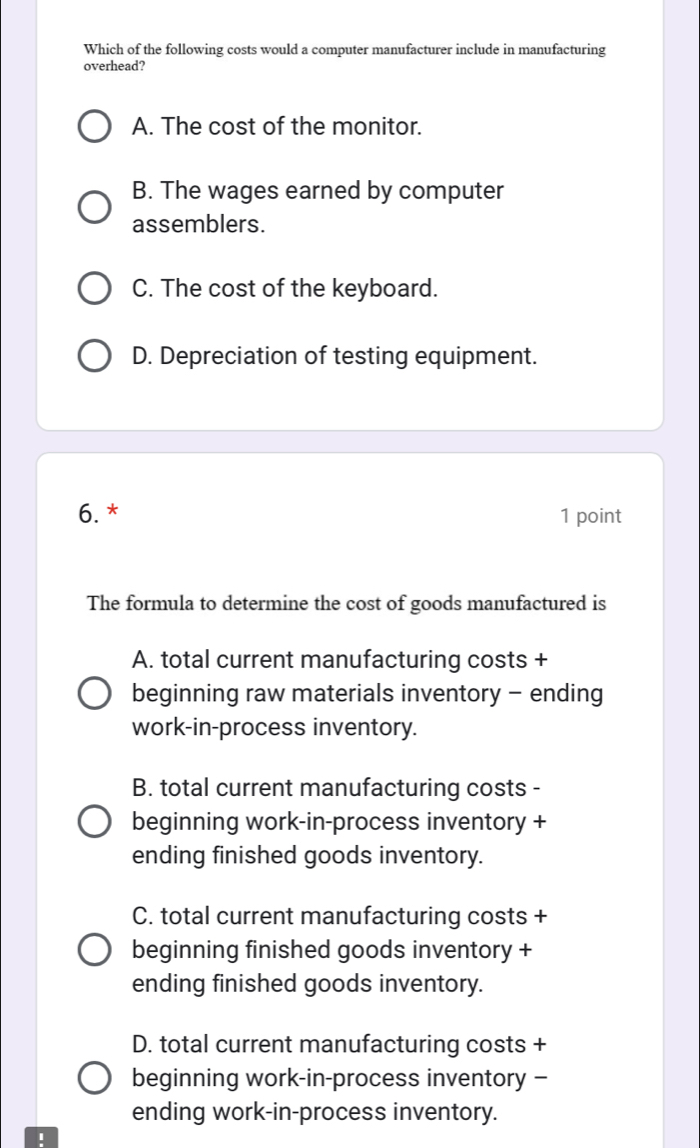Click the 'cost of goods manufactured' question text
700x1148 pixels.
(x=347, y=604)
